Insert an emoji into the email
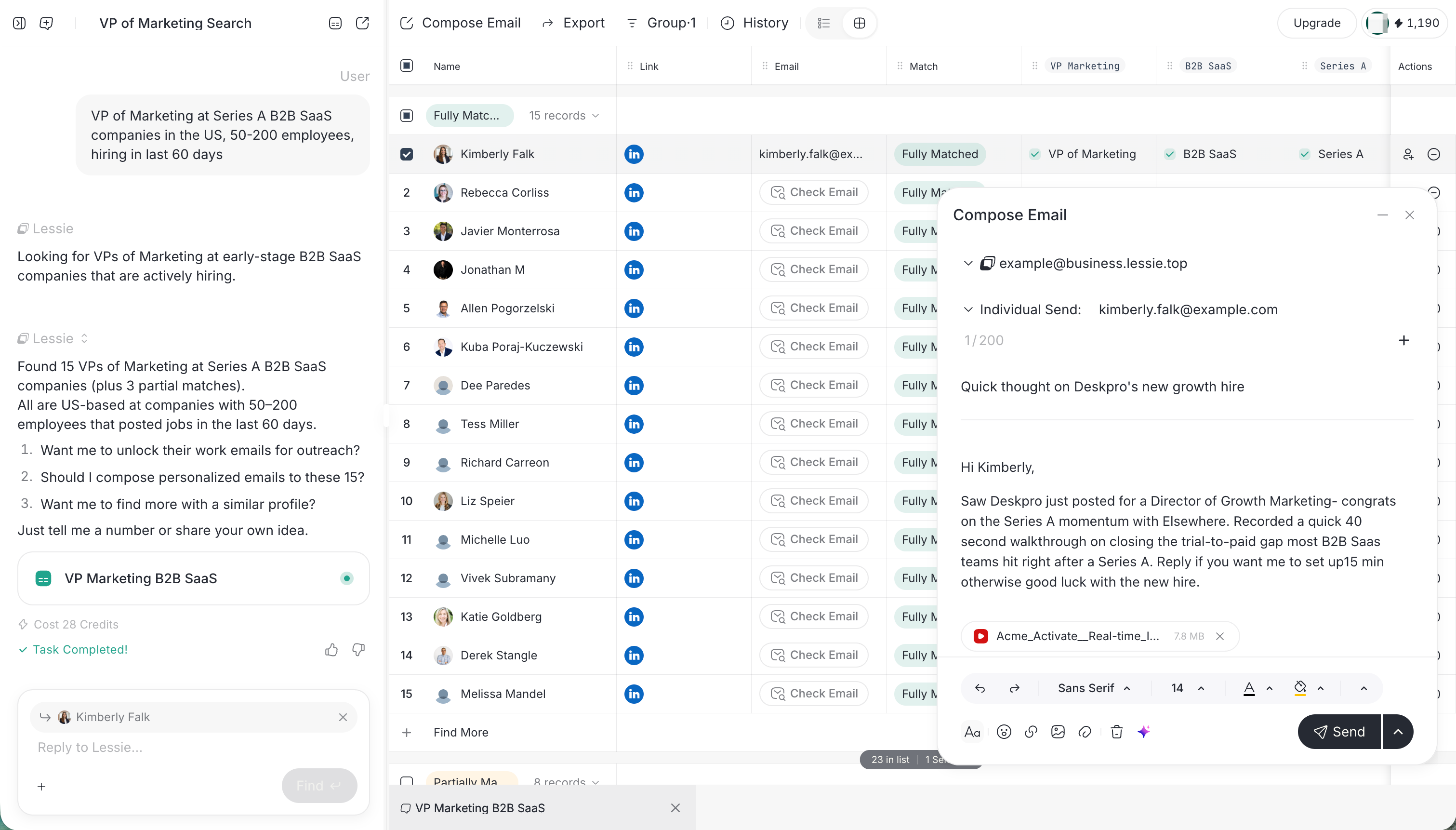 coord(1004,731)
